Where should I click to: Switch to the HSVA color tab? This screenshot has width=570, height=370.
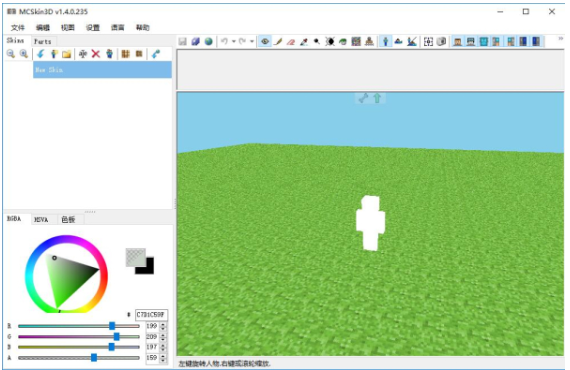point(41,220)
